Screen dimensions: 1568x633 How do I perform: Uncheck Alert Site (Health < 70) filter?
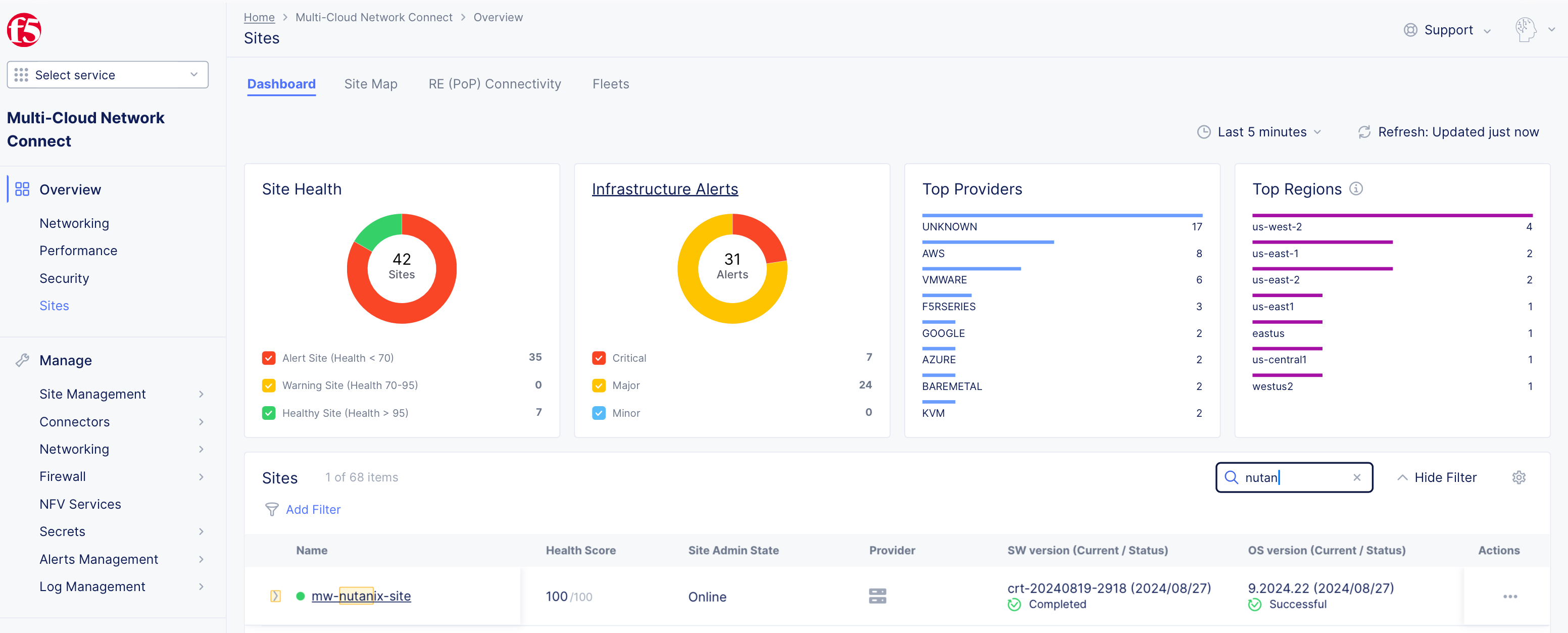(x=268, y=358)
